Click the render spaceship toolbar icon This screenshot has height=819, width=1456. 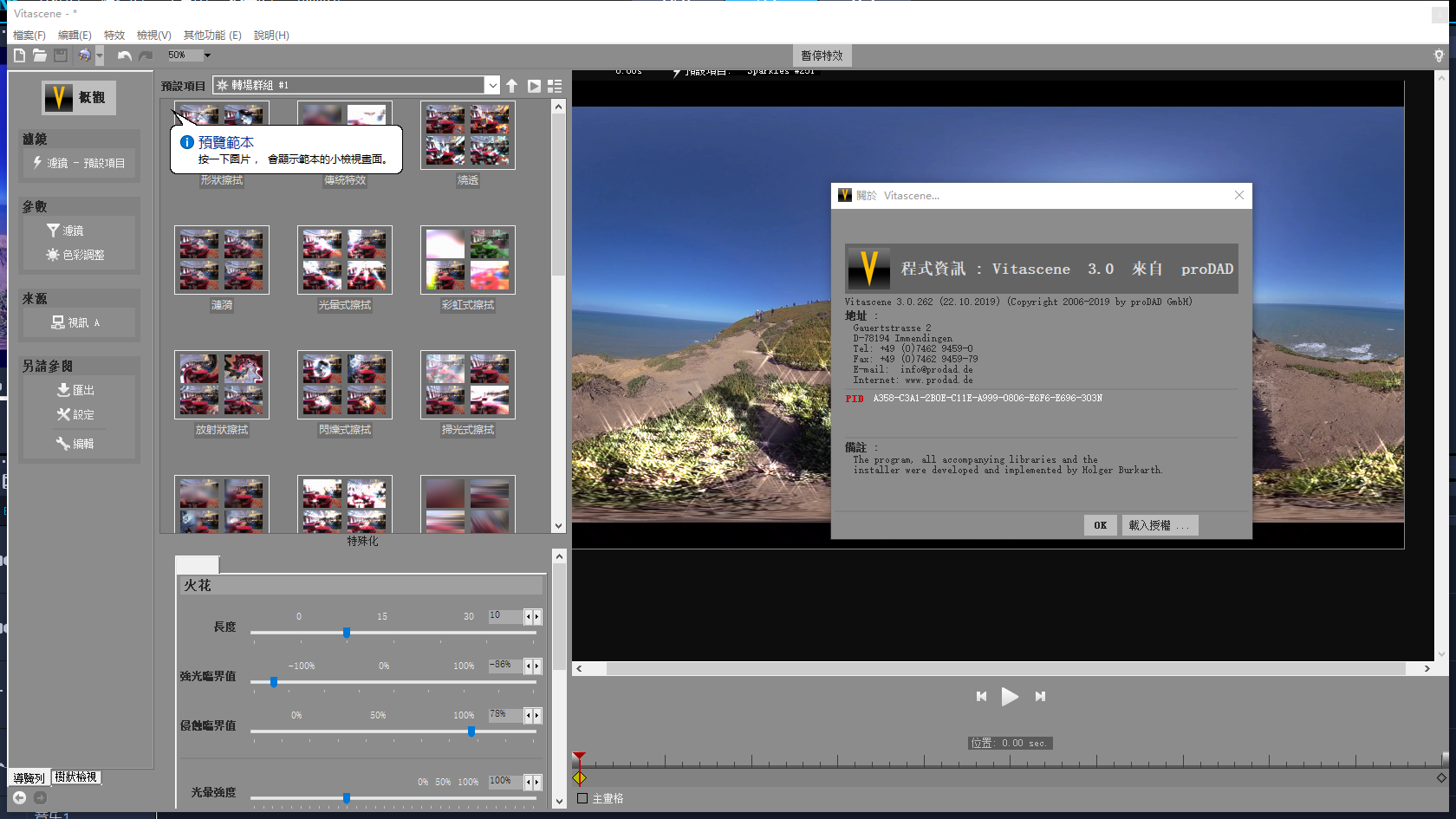(84, 55)
